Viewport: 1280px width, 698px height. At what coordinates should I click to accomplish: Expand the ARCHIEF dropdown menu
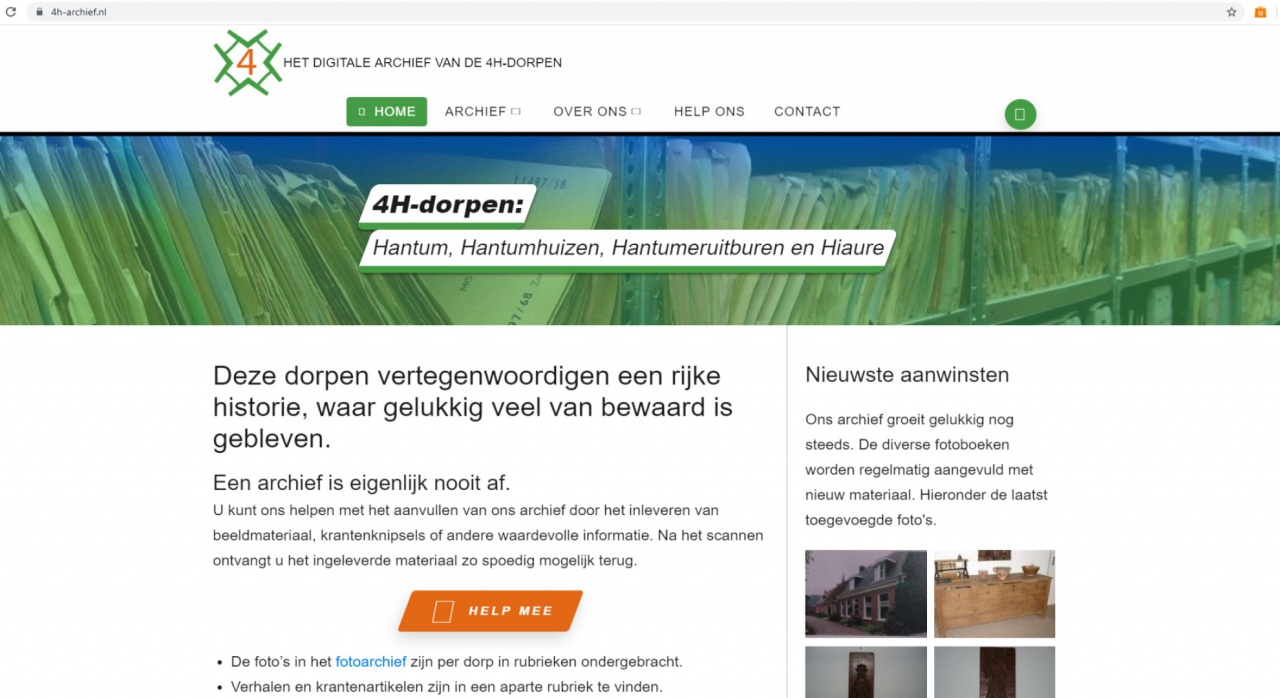click(x=483, y=112)
